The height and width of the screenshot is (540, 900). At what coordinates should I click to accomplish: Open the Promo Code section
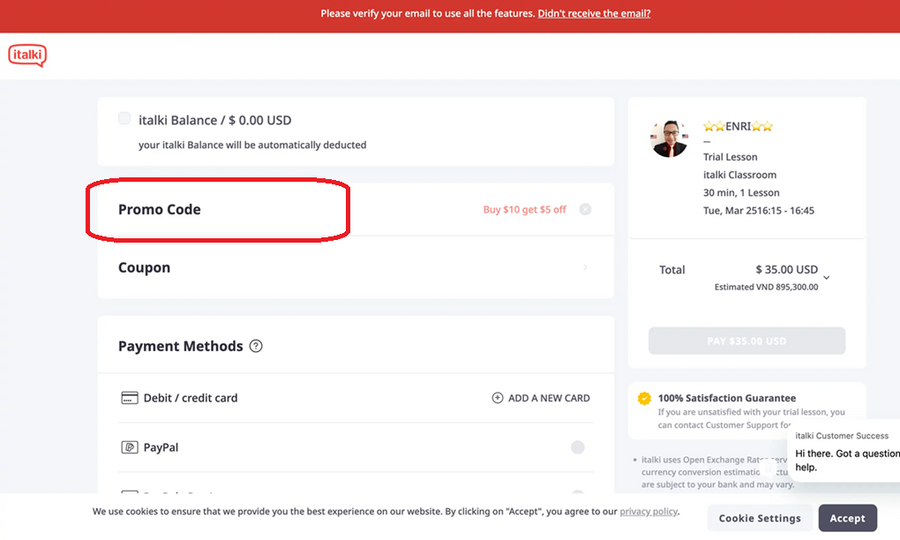coord(160,210)
